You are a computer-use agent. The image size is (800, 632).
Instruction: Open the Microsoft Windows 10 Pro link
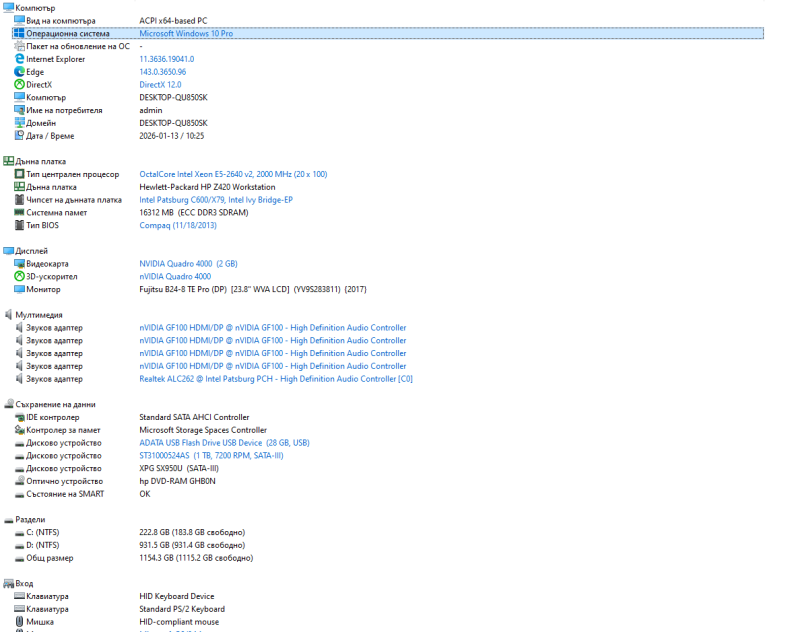tap(186, 33)
